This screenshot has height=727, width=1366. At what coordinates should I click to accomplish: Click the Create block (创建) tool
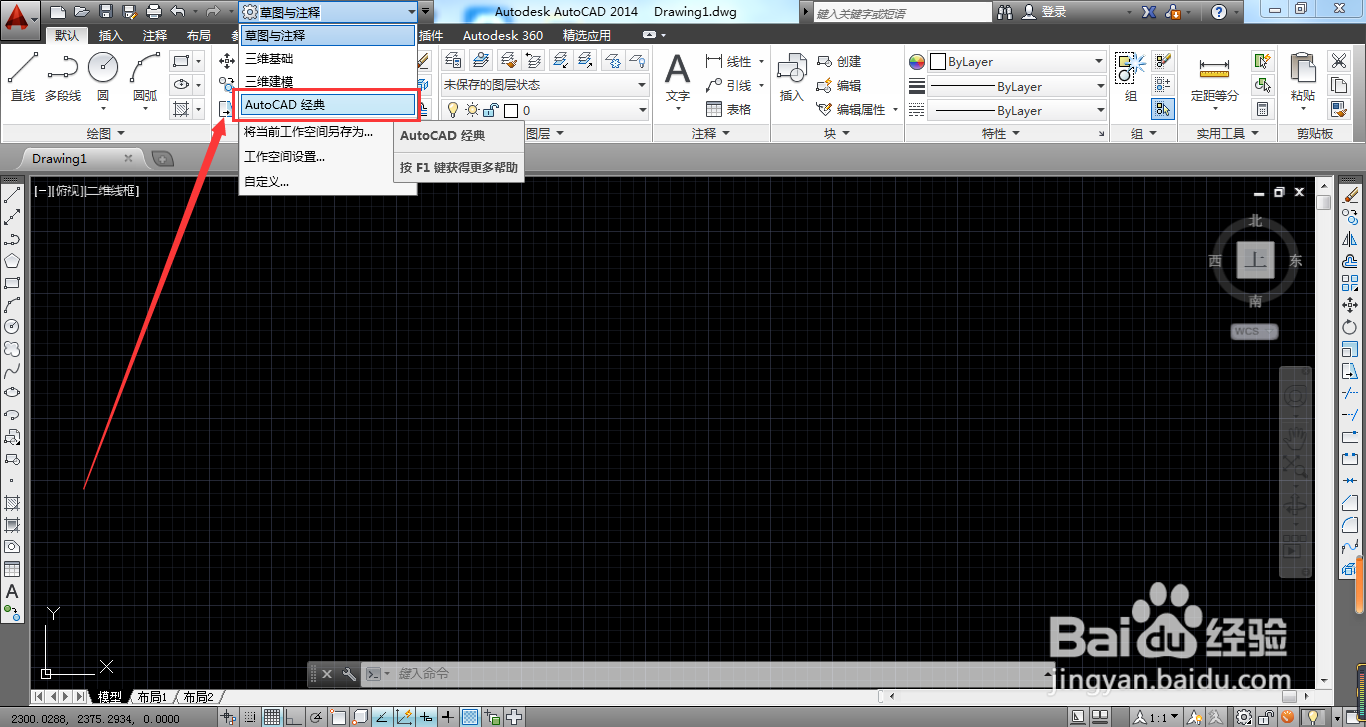coord(839,61)
